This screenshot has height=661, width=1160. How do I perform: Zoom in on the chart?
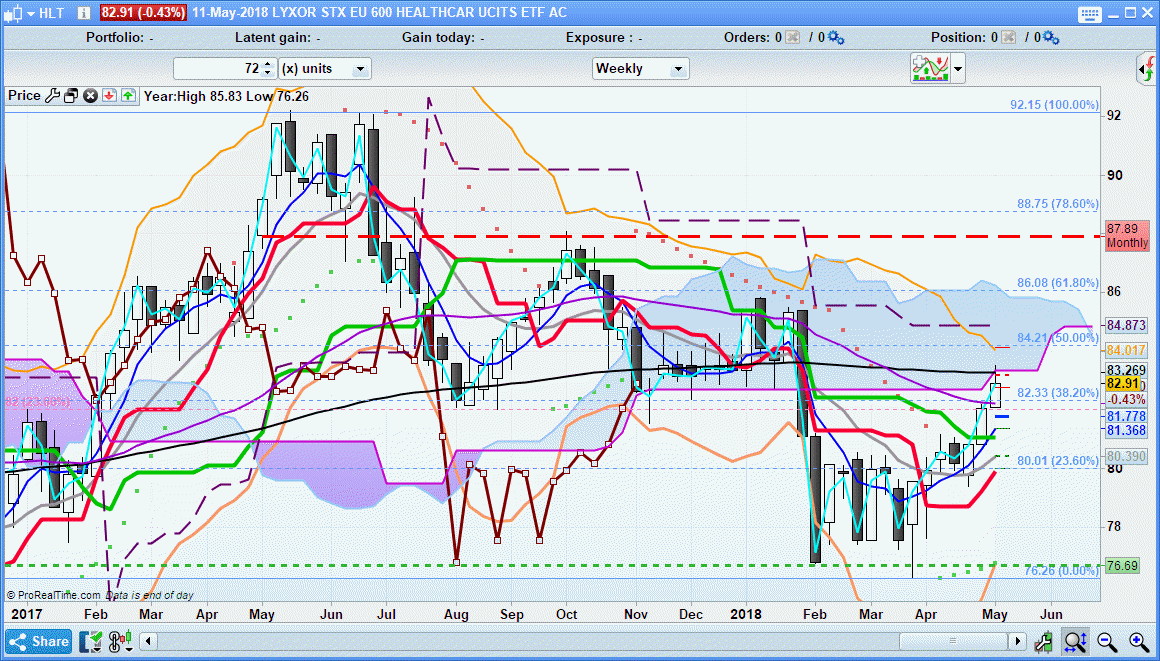[1139, 641]
